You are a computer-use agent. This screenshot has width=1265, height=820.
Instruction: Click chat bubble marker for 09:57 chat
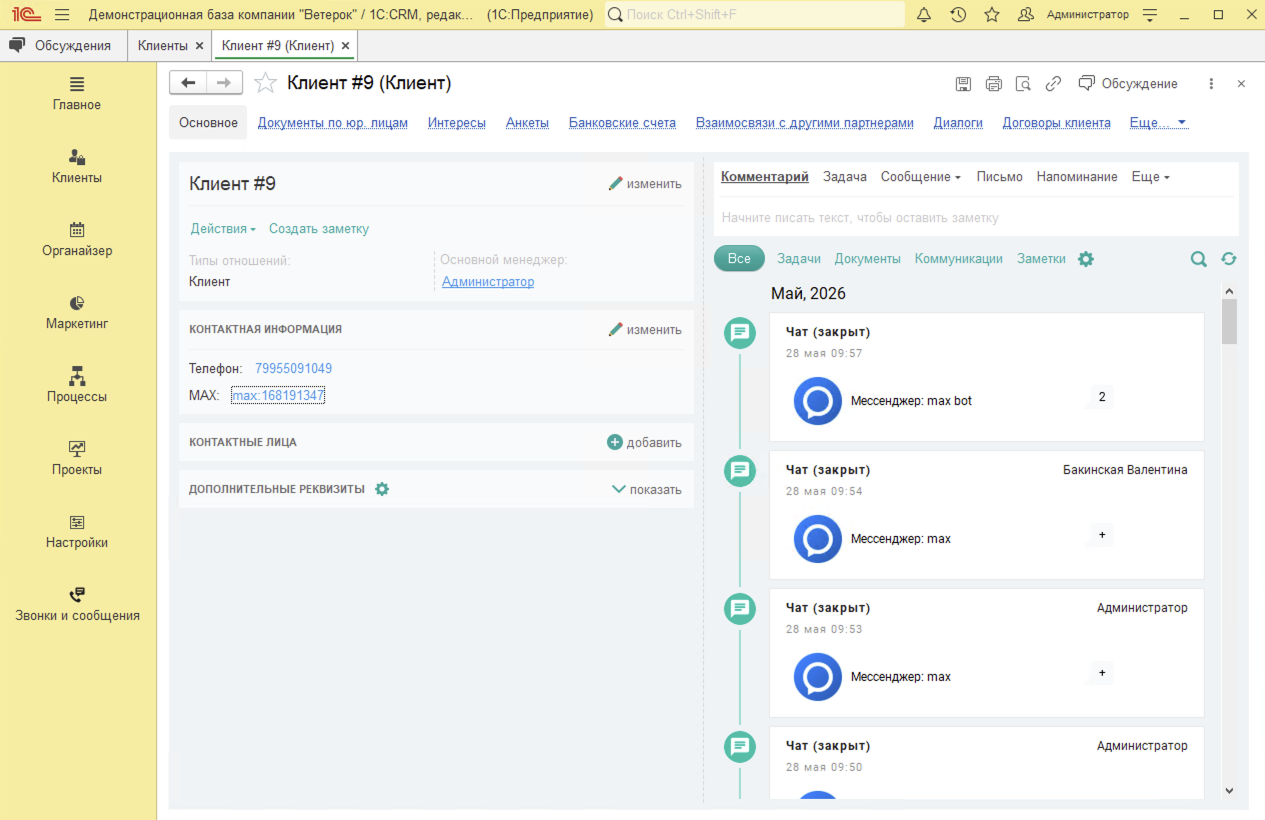point(740,333)
